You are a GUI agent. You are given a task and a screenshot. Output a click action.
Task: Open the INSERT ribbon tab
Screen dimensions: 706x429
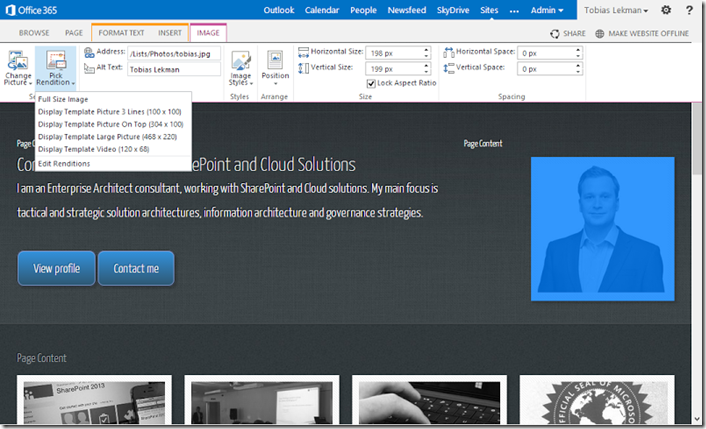click(170, 33)
